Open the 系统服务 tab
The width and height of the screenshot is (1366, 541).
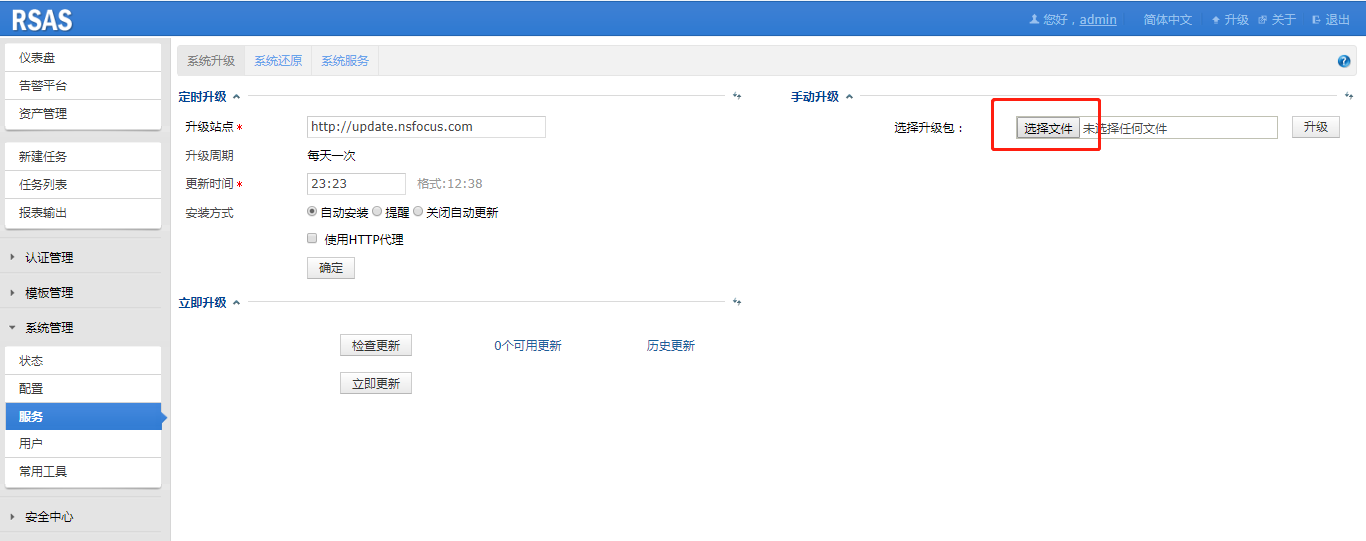click(345, 61)
